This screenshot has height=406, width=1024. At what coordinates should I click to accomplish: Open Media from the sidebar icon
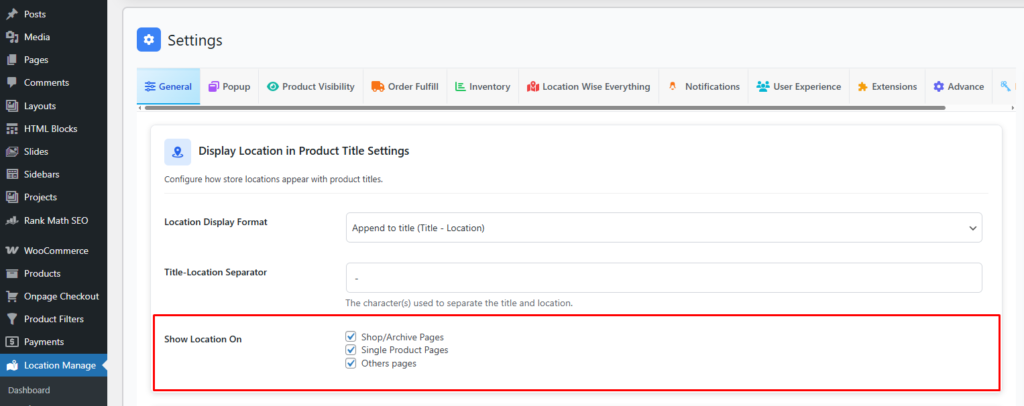pyautogui.click(x=12, y=37)
